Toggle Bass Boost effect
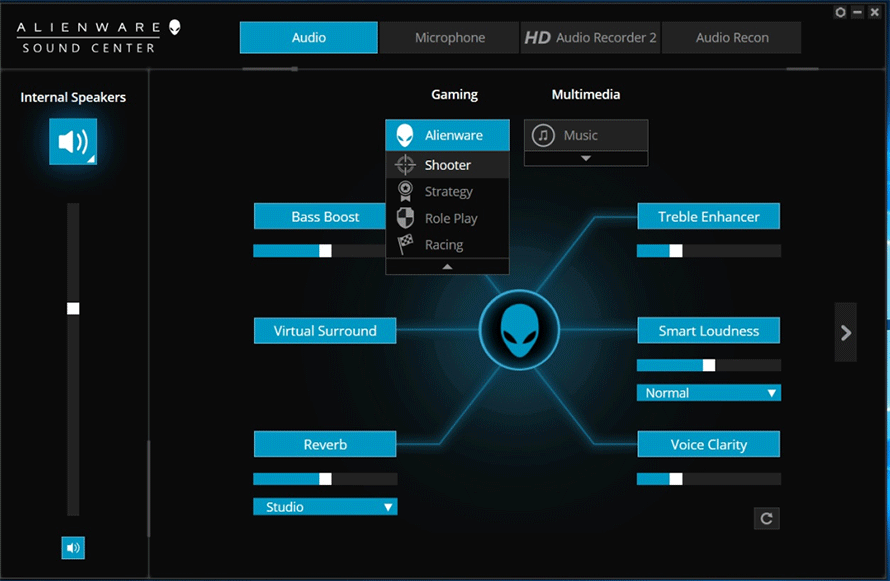Screen dimensions: 890x581 [320, 216]
